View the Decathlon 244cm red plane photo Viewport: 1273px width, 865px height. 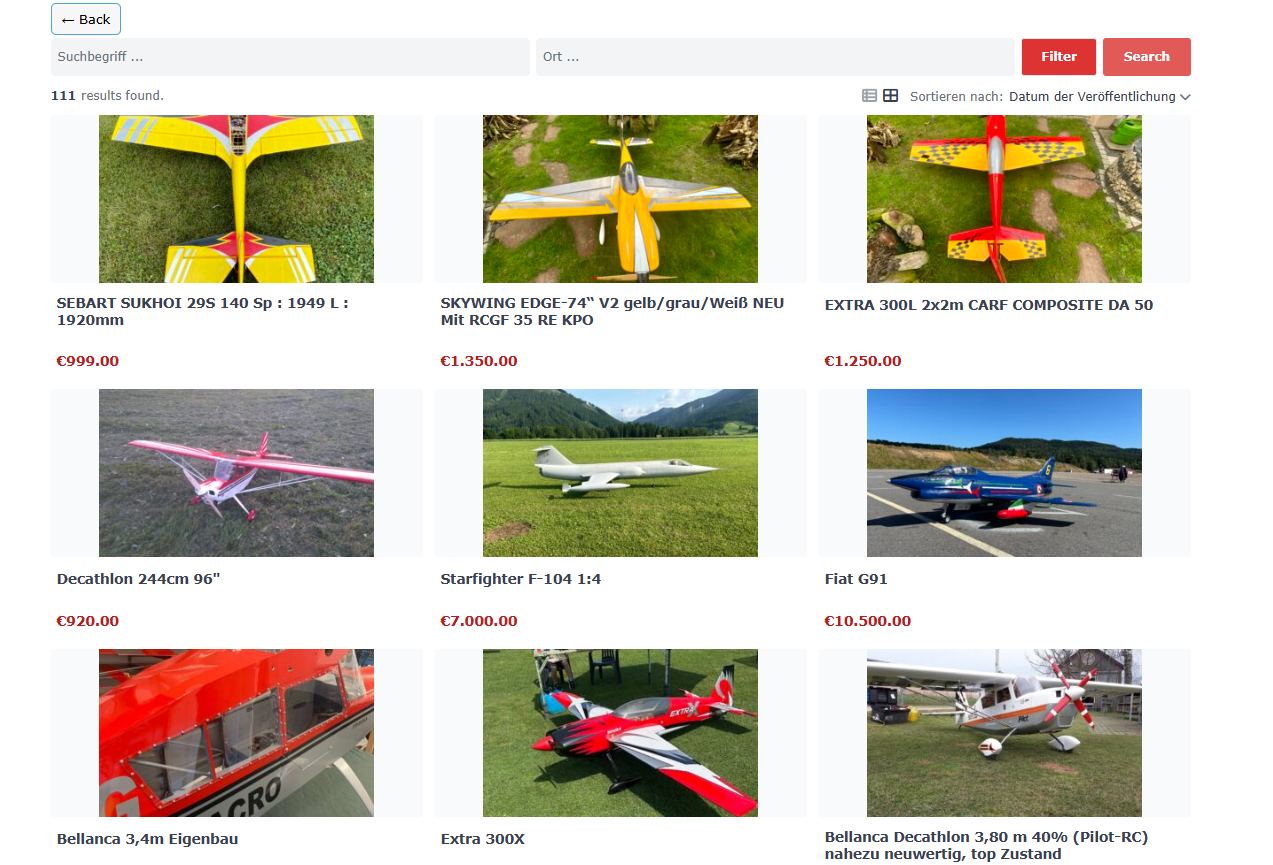[236, 473]
